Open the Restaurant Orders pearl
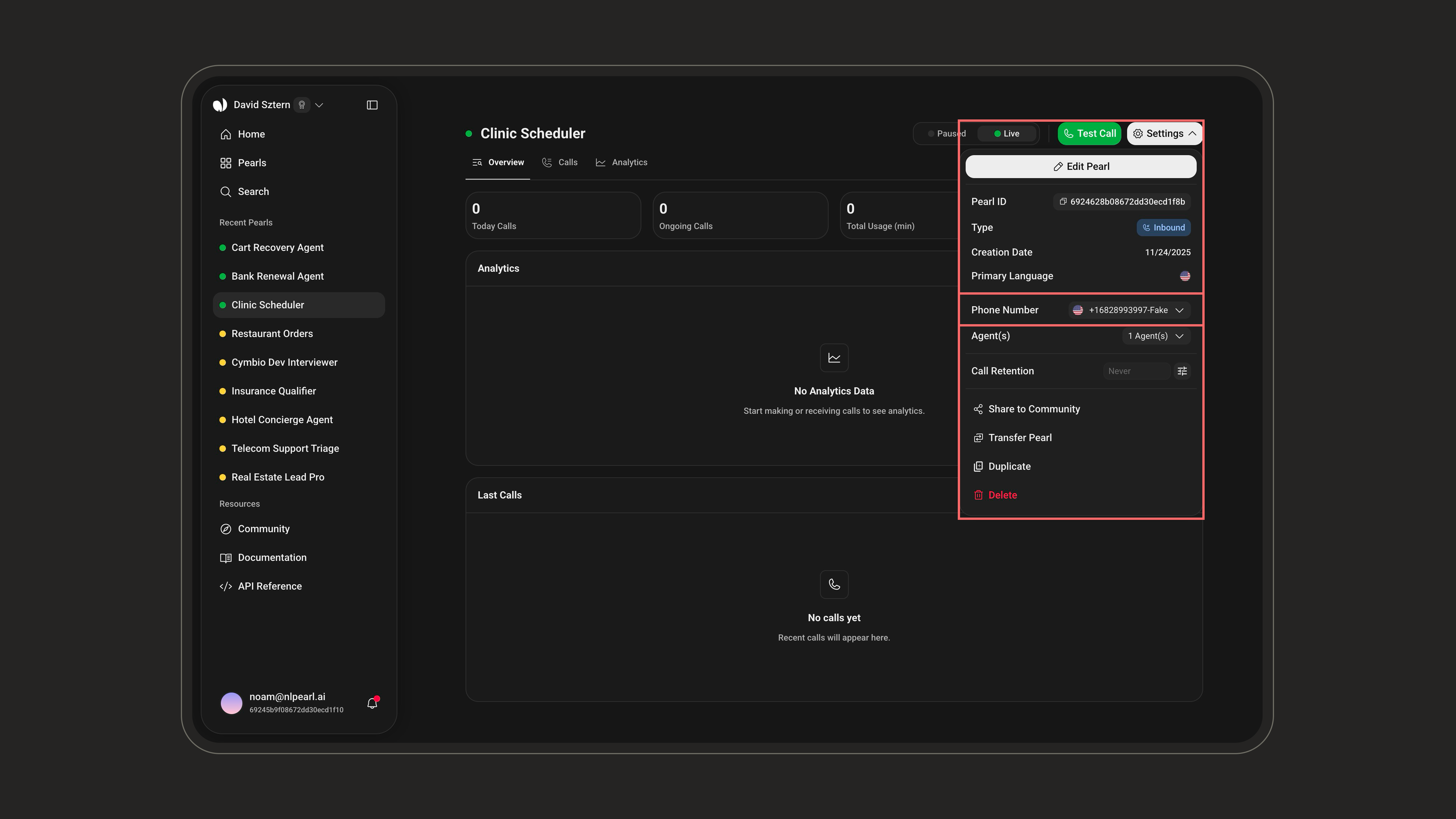1456x819 pixels. tap(298, 334)
